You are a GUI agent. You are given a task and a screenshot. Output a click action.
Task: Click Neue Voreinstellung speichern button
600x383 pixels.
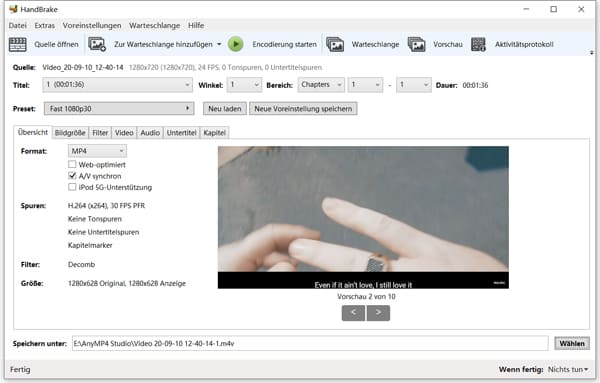coord(303,109)
